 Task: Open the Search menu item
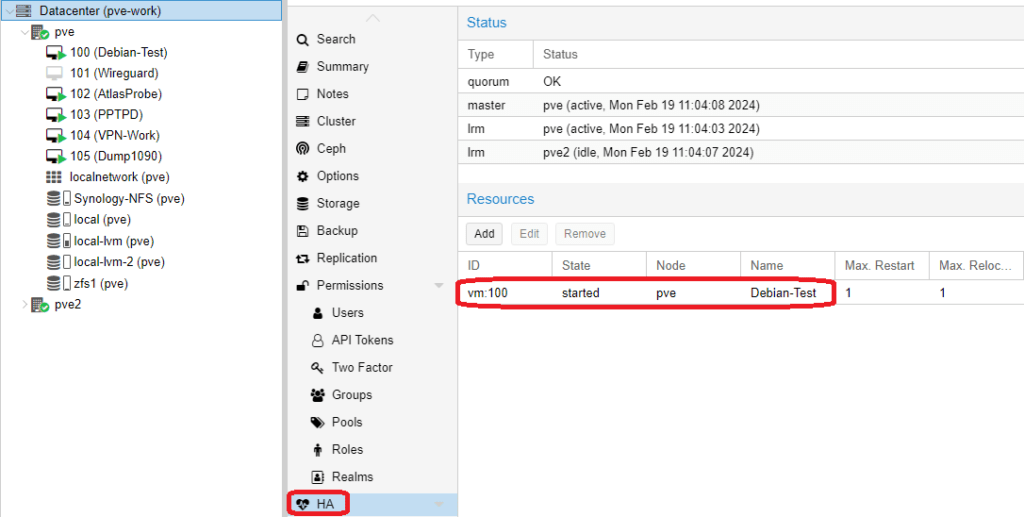372,40
